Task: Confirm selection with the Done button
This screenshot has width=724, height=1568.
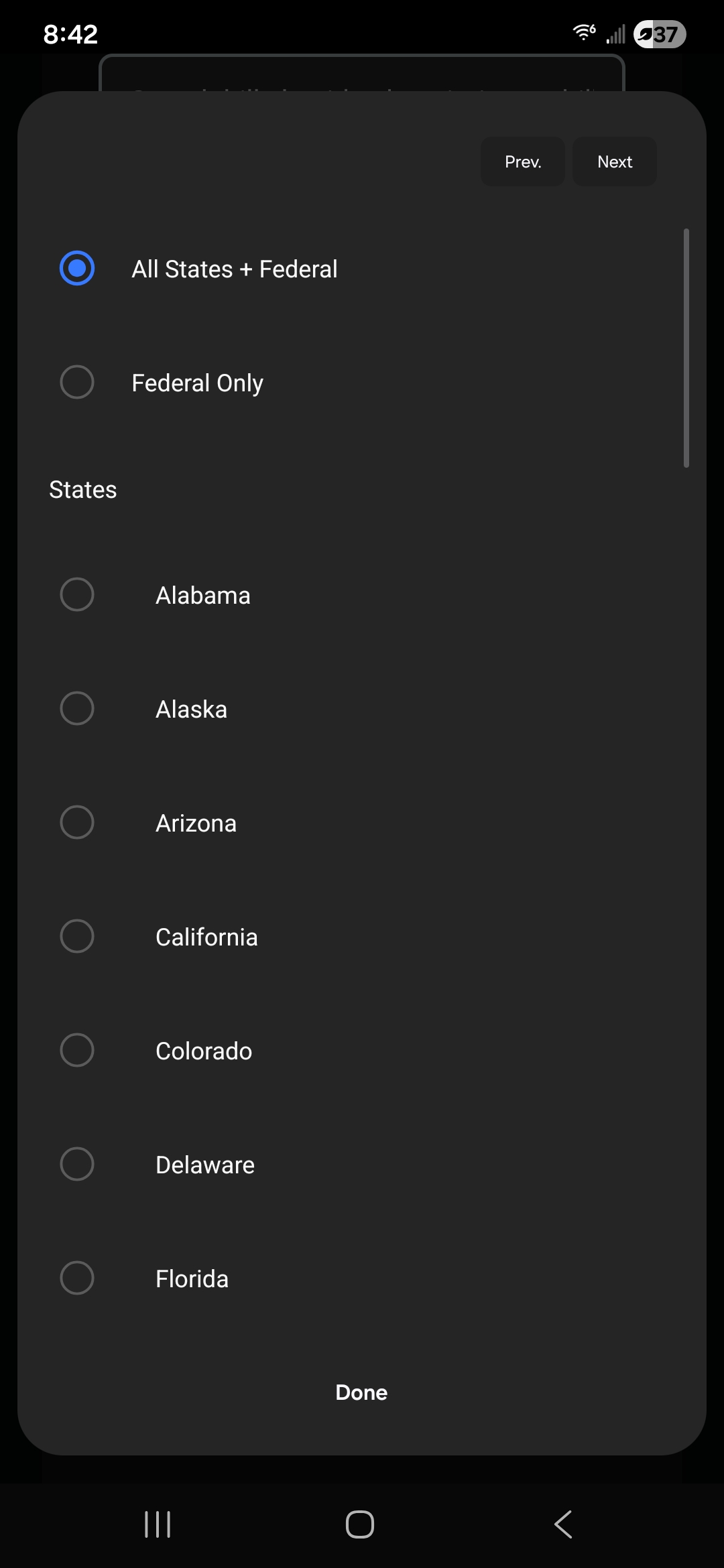Action: (x=361, y=1392)
